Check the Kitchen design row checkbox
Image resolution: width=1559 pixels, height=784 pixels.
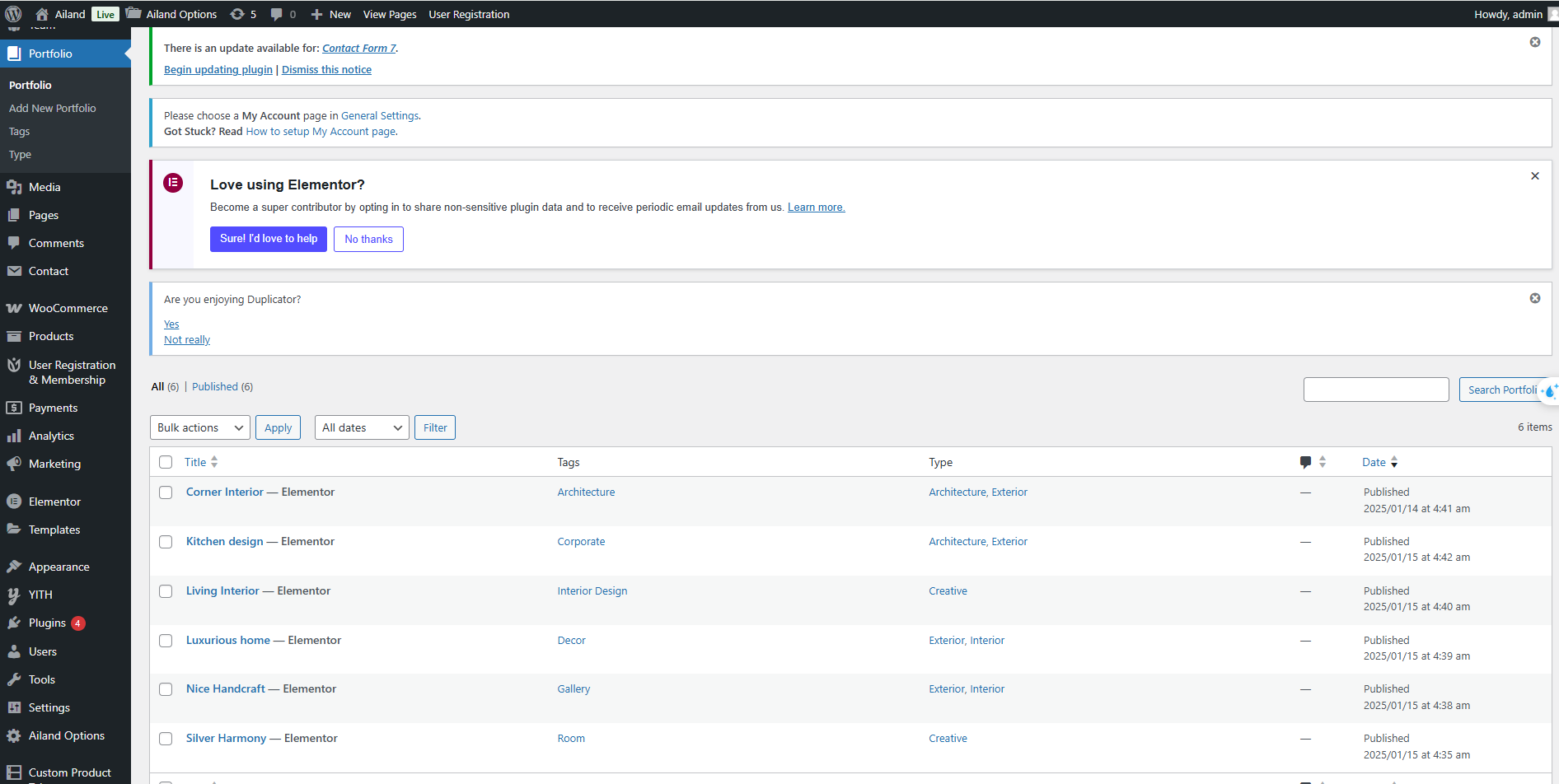pos(166,542)
